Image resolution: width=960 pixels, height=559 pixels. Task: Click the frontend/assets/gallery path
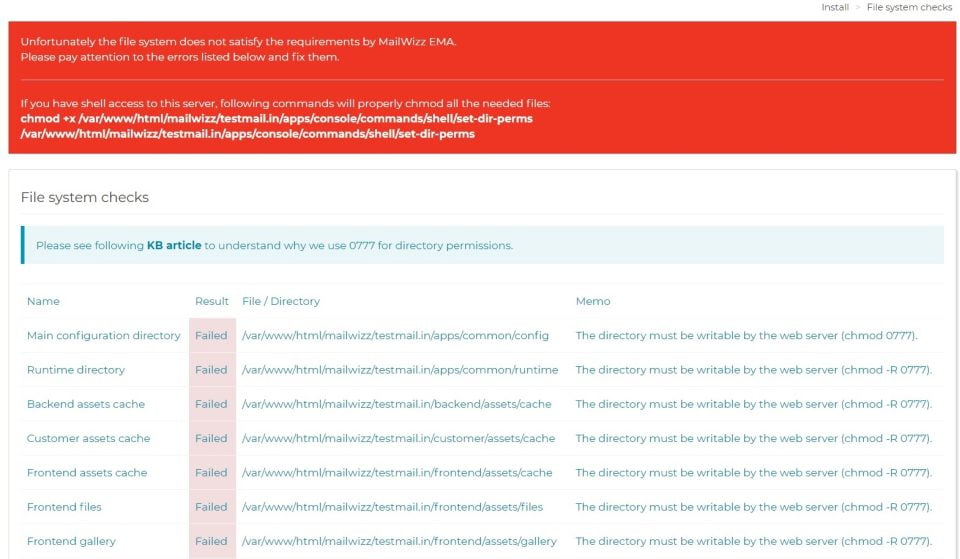pyautogui.click(x=400, y=541)
